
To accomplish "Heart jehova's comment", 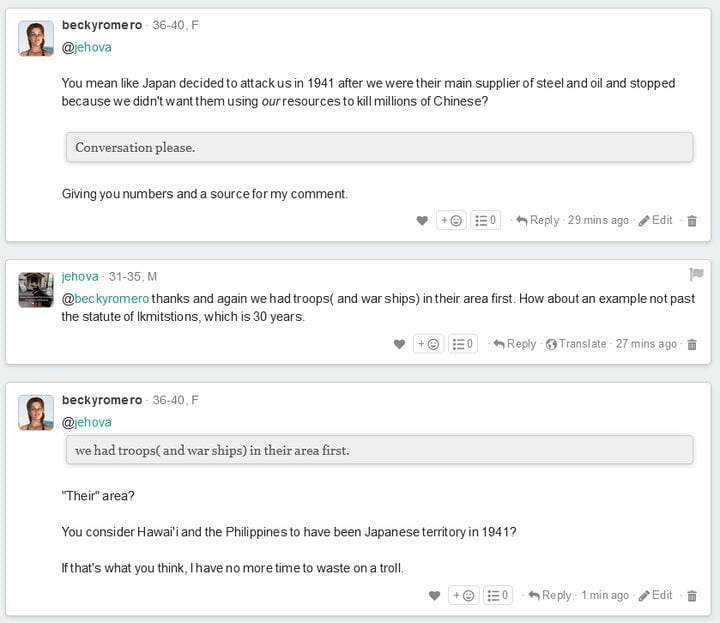I will click(399, 344).
